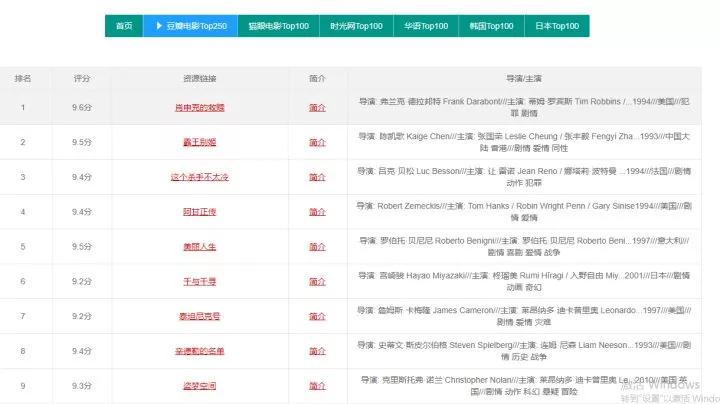Select the 豆瓣电影Top250 tab
The height and width of the screenshot is (404, 720).
click(191, 26)
